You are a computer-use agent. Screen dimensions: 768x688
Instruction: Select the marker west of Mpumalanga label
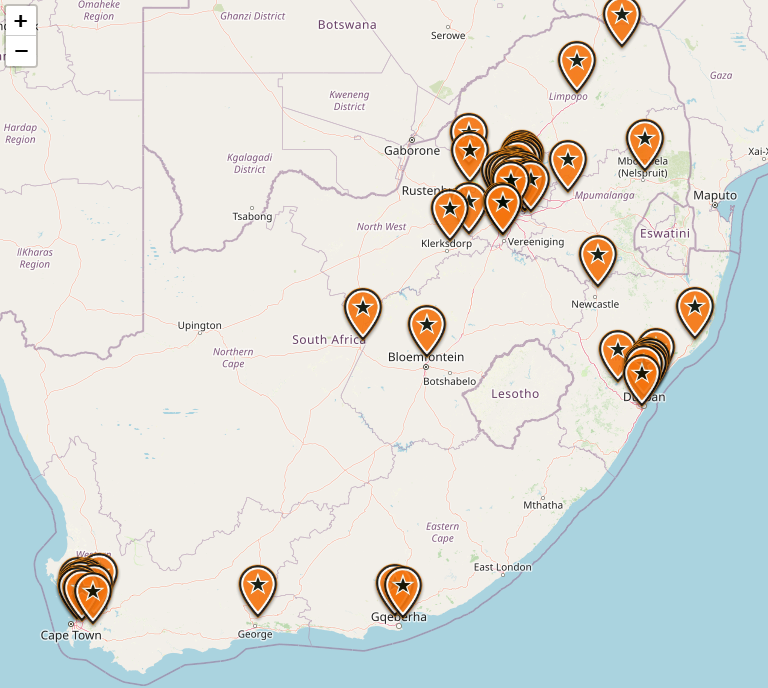click(568, 166)
